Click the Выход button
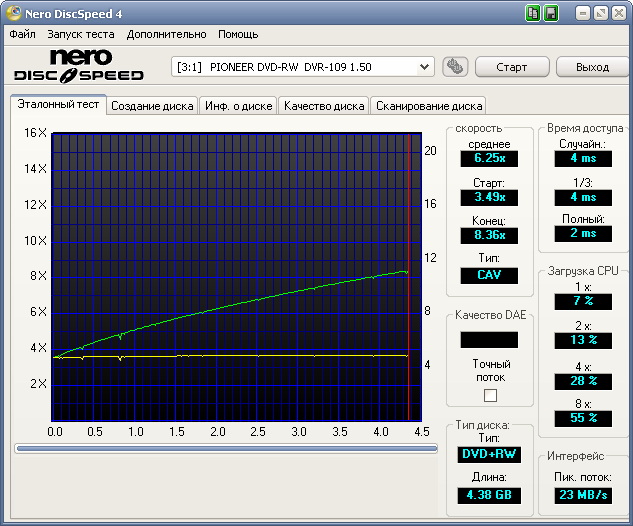The height and width of the screenshot is (526, 633). tap(592, 67)
